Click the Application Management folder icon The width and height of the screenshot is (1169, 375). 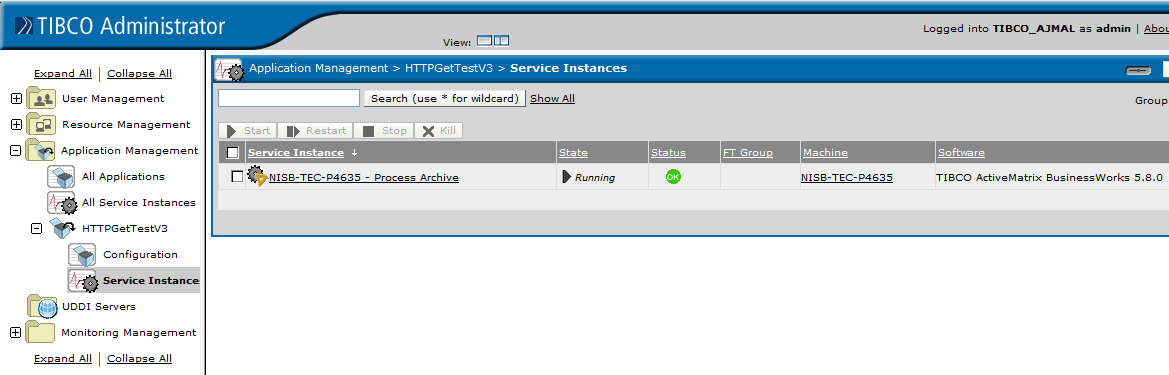pyautogui.click(x=40, y=151)
